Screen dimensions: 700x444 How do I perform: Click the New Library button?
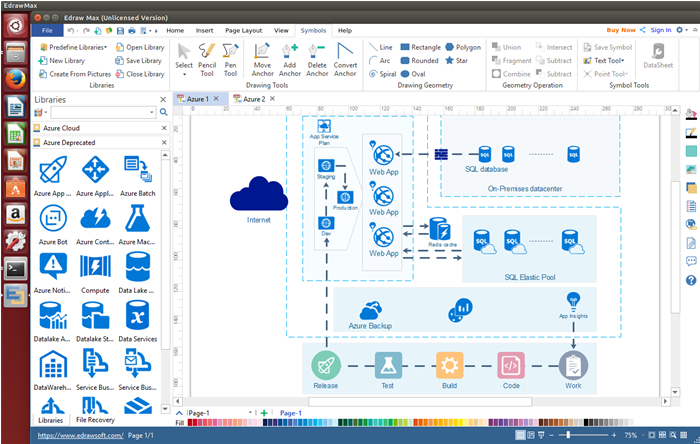pyautogui.click(x=67, y=60)
